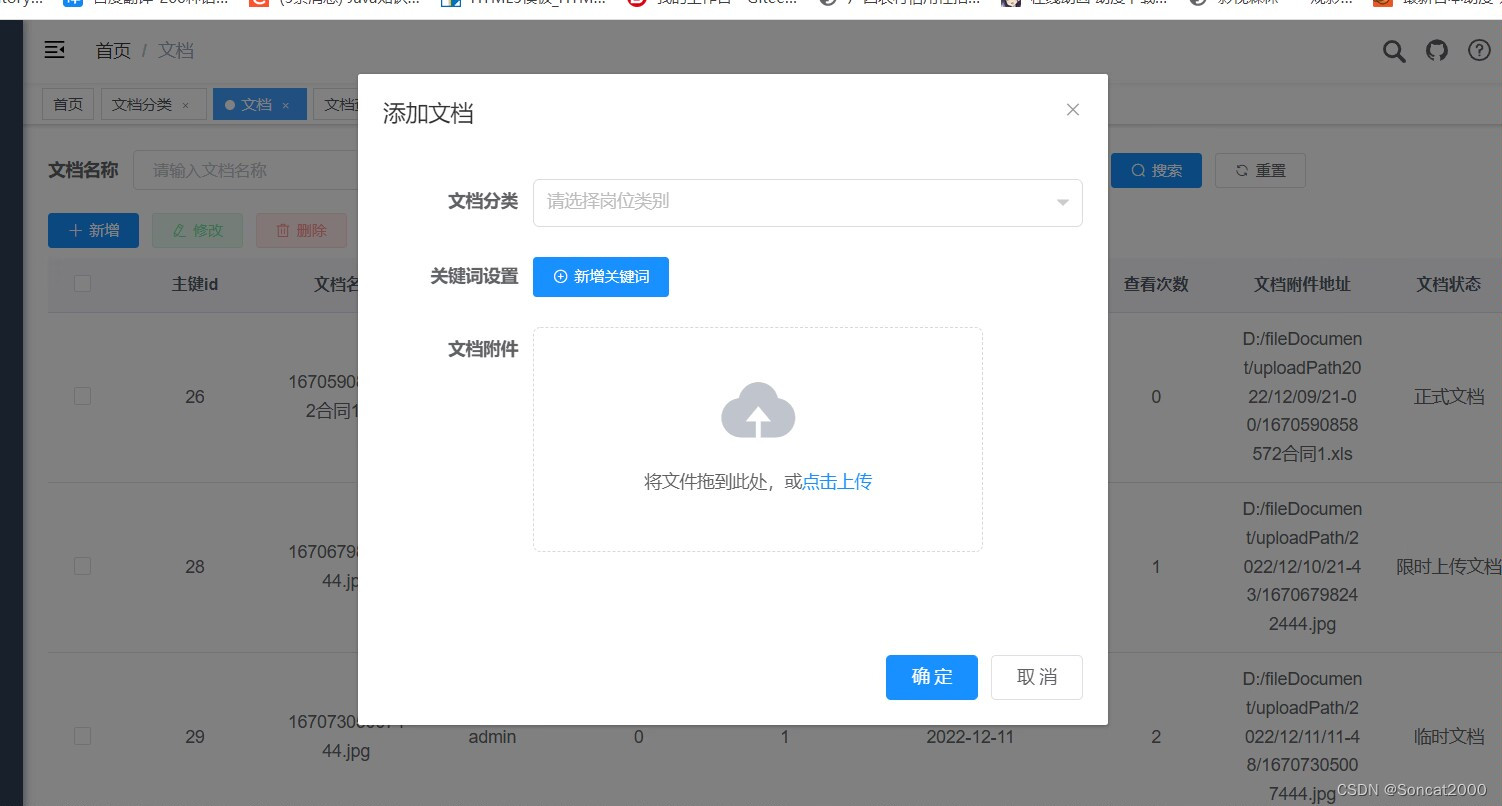Click the 点击上传 link

[837, 482]
